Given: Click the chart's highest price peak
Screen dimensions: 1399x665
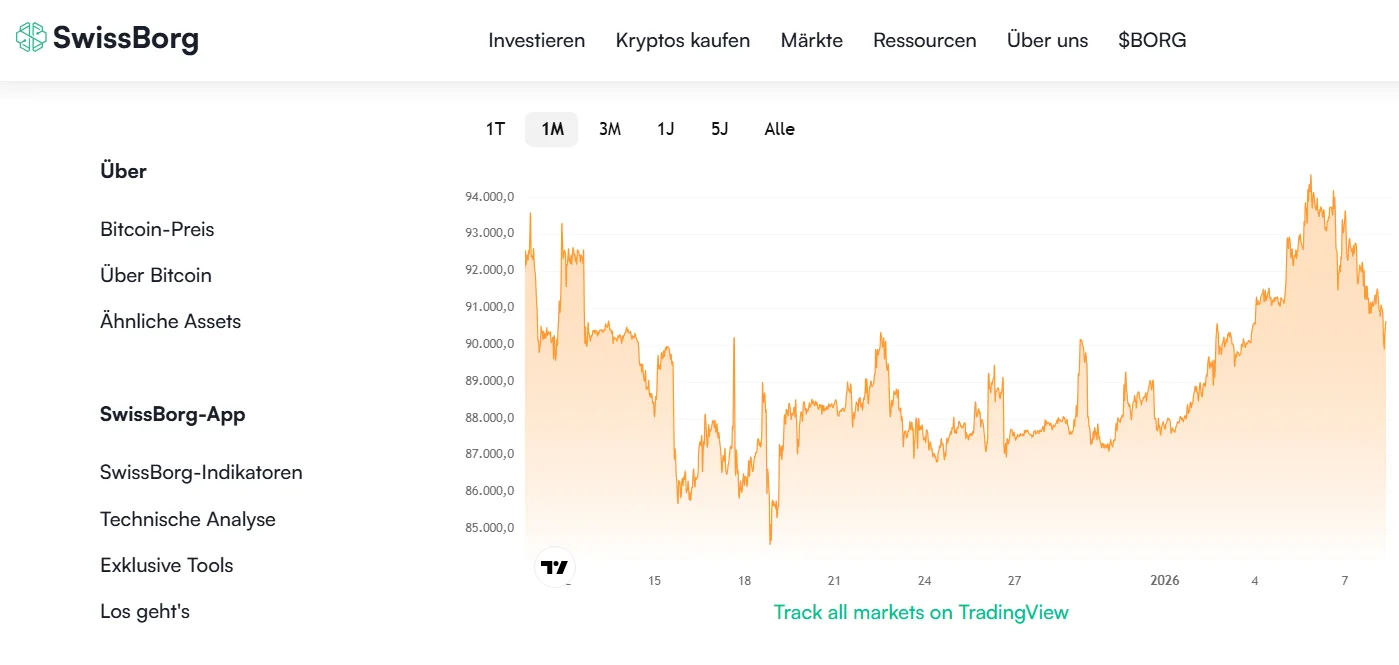Looking at the screenshot, I should pos(1311,177).
